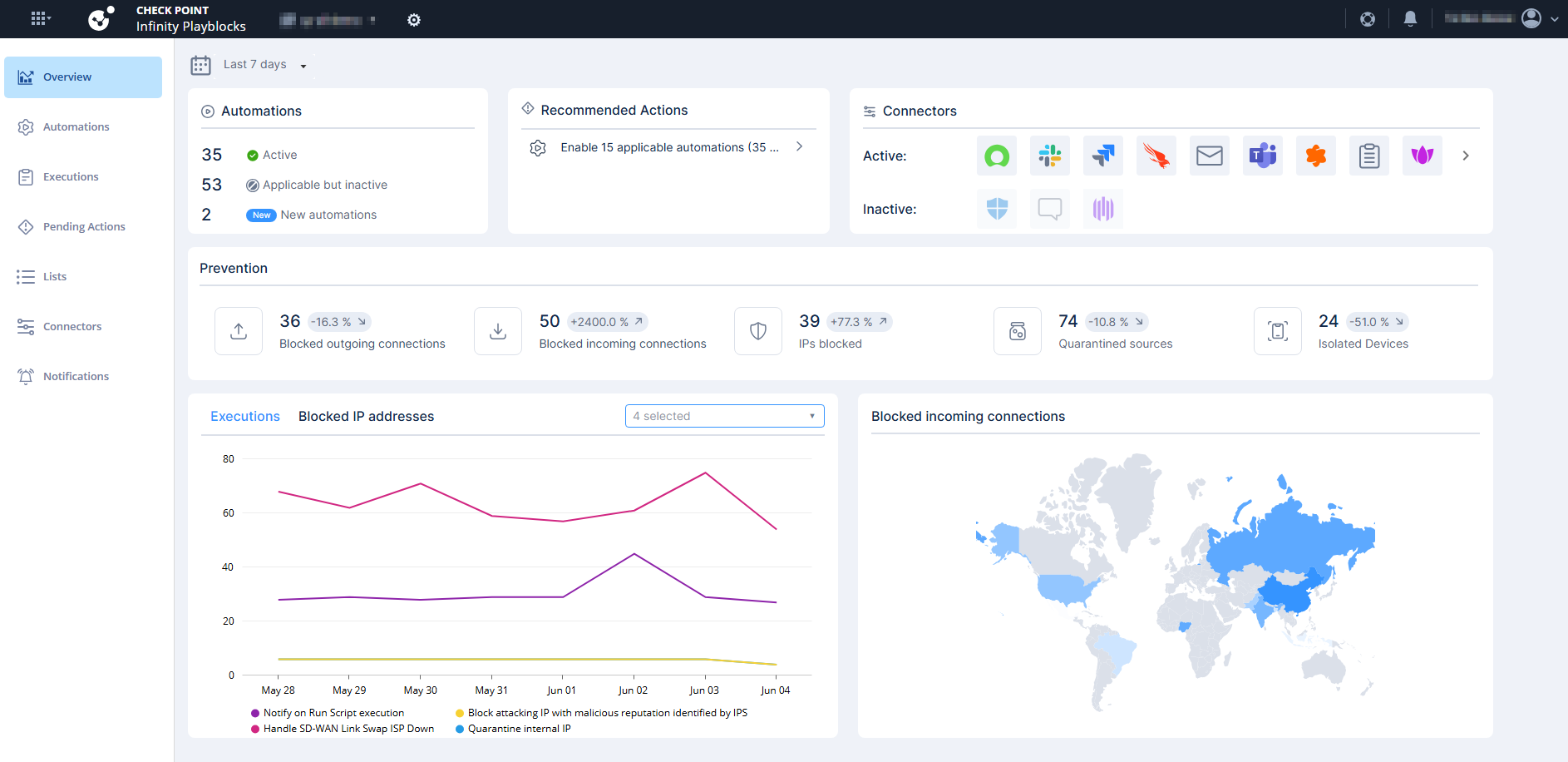This screenshot has height=762, width=1568.
Task: Click the Jun 03 peak on pink line
Action: 705,473
